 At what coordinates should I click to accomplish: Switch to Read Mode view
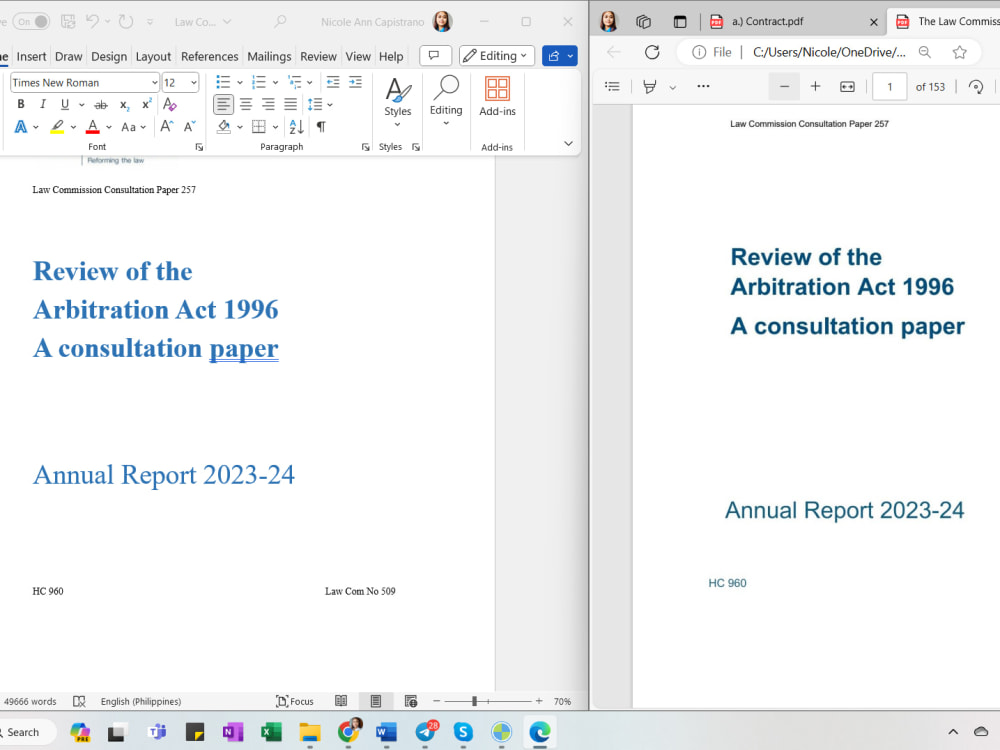tap(341, 702)
